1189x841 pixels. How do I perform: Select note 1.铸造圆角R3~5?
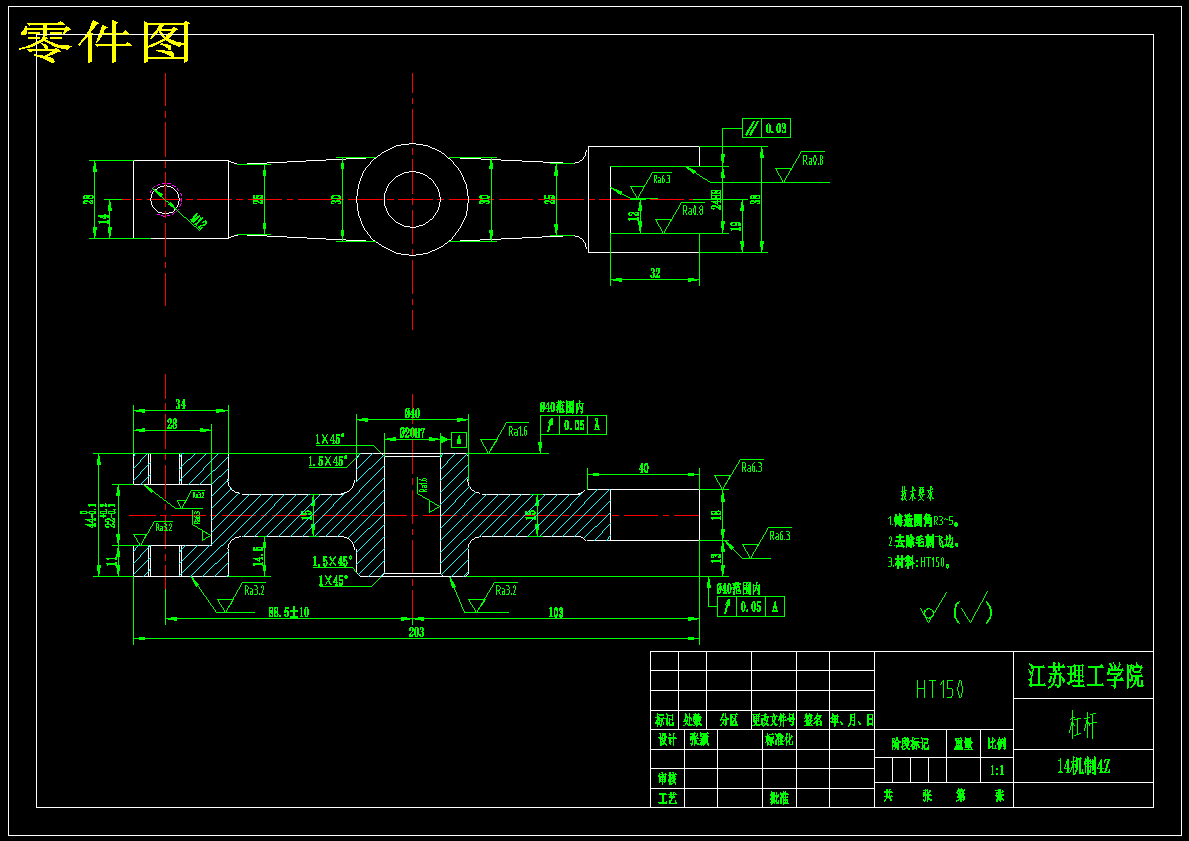tap(926, 522)
